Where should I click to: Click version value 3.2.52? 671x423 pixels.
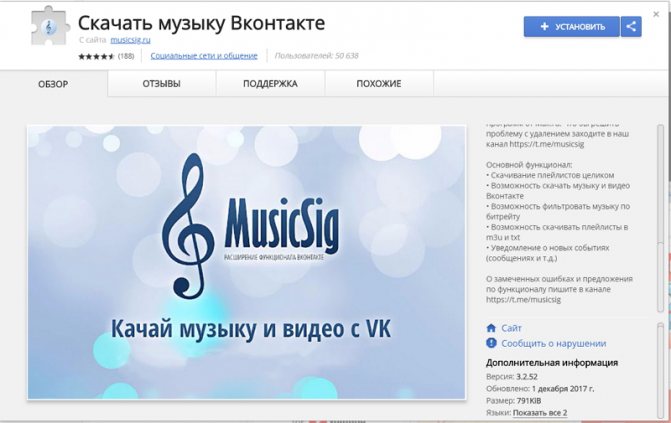tap(527, 377)
